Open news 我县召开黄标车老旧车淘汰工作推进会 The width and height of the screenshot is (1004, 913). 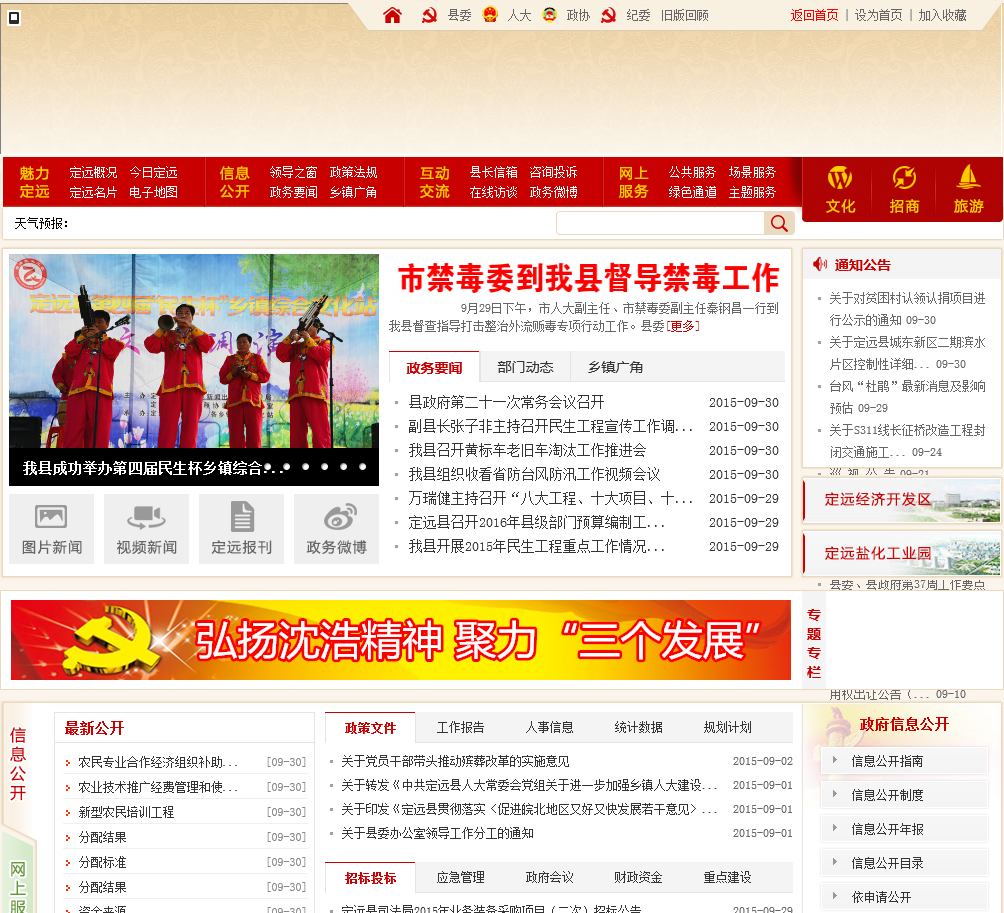528,450
